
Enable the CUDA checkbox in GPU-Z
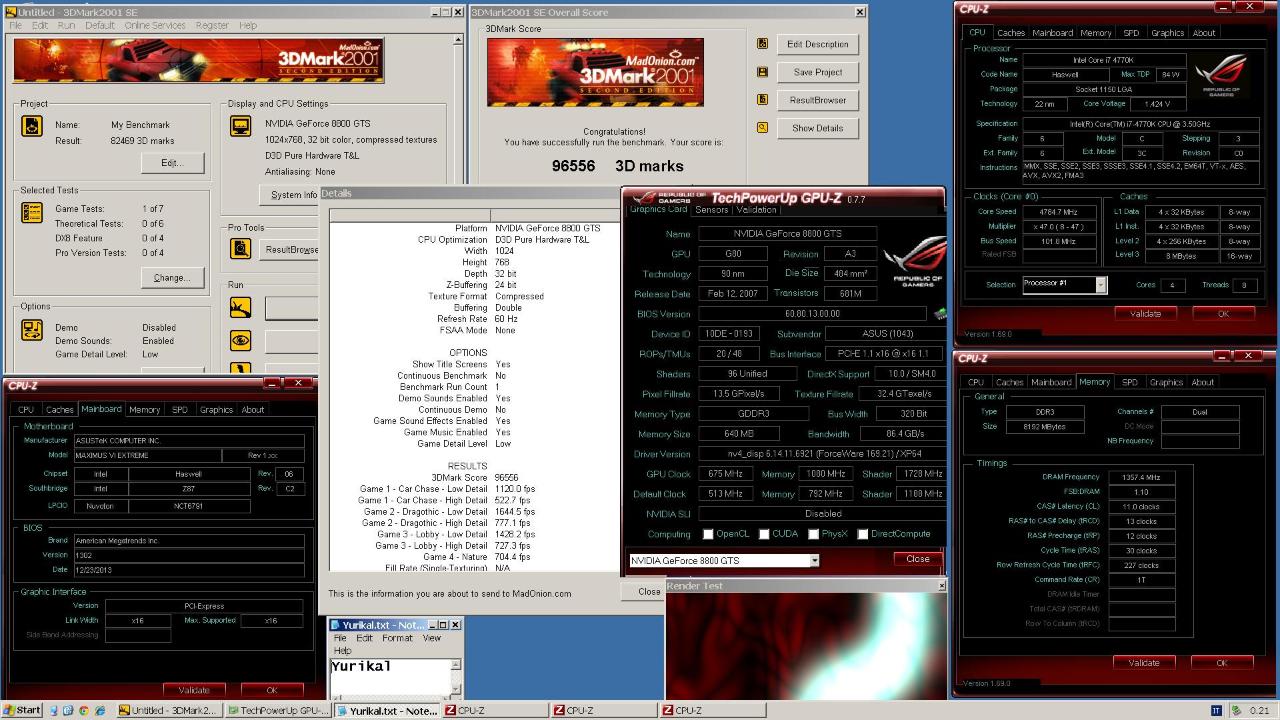pyautogui.click(x=764, y=534)
